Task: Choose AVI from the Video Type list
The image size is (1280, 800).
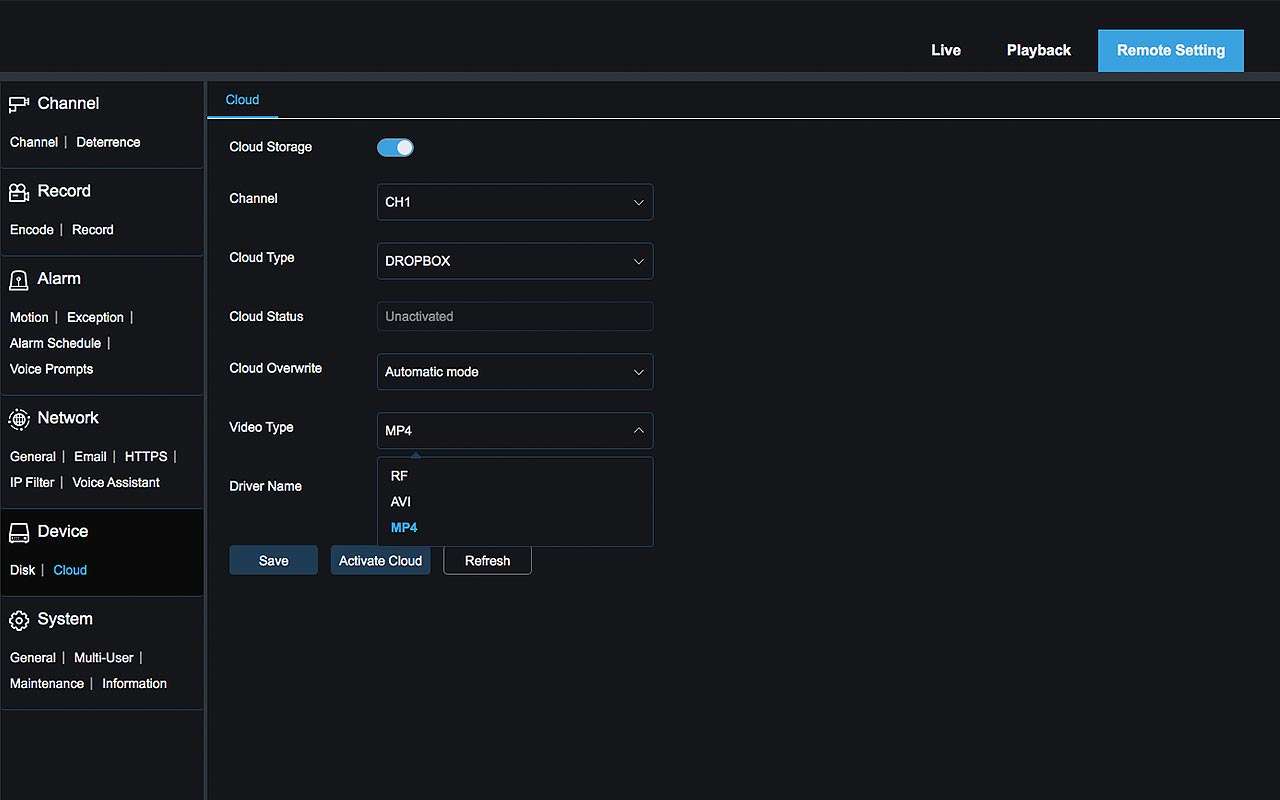Action: point(401,502)
